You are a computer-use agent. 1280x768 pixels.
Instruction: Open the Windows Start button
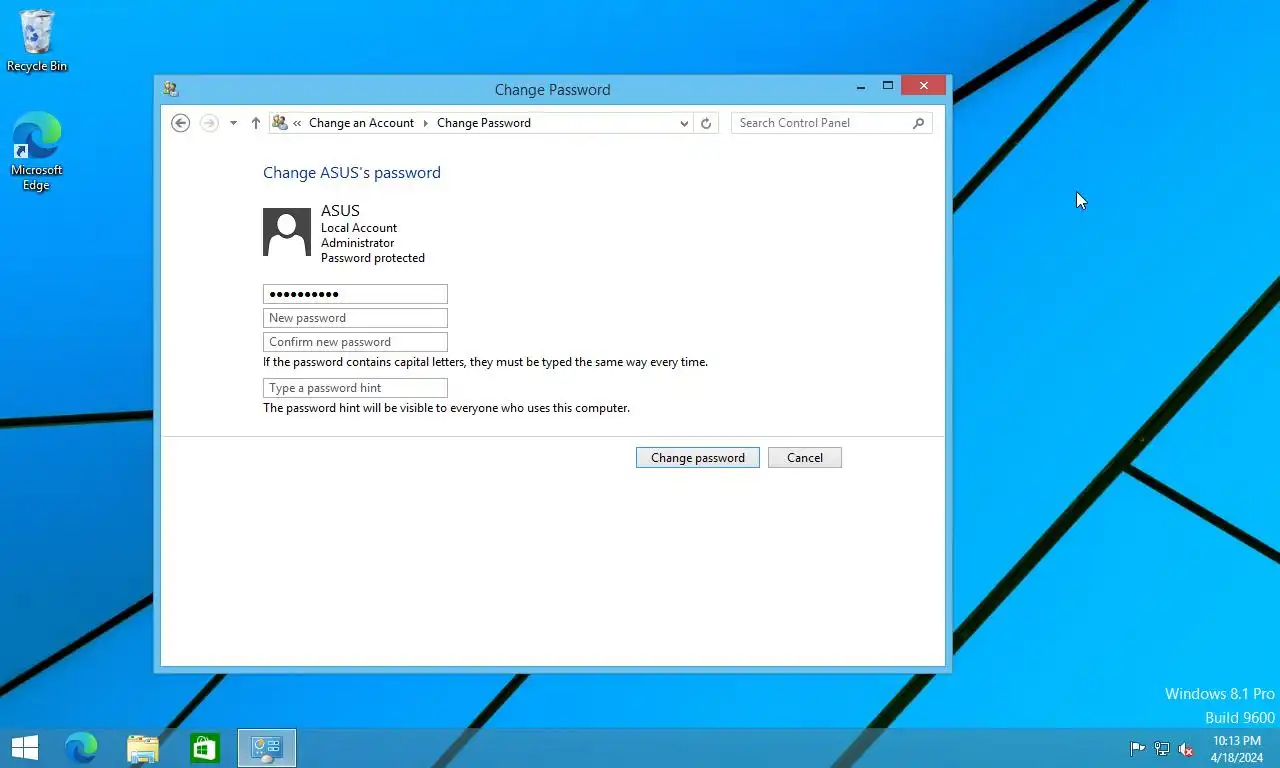pyautogui.click(x=25, y=748)
